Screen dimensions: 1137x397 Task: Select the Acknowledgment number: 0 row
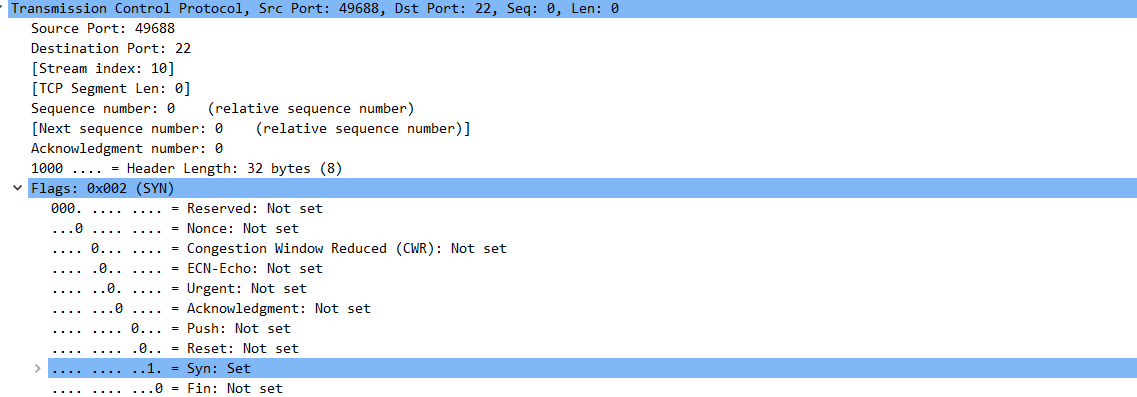click(126, 149)
